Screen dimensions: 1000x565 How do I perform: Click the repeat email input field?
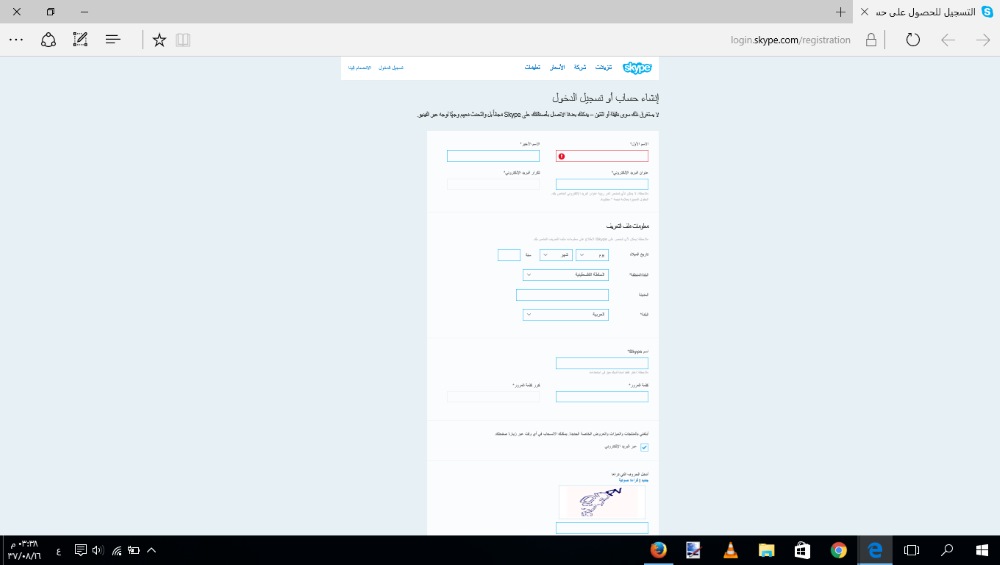[493, 184]
